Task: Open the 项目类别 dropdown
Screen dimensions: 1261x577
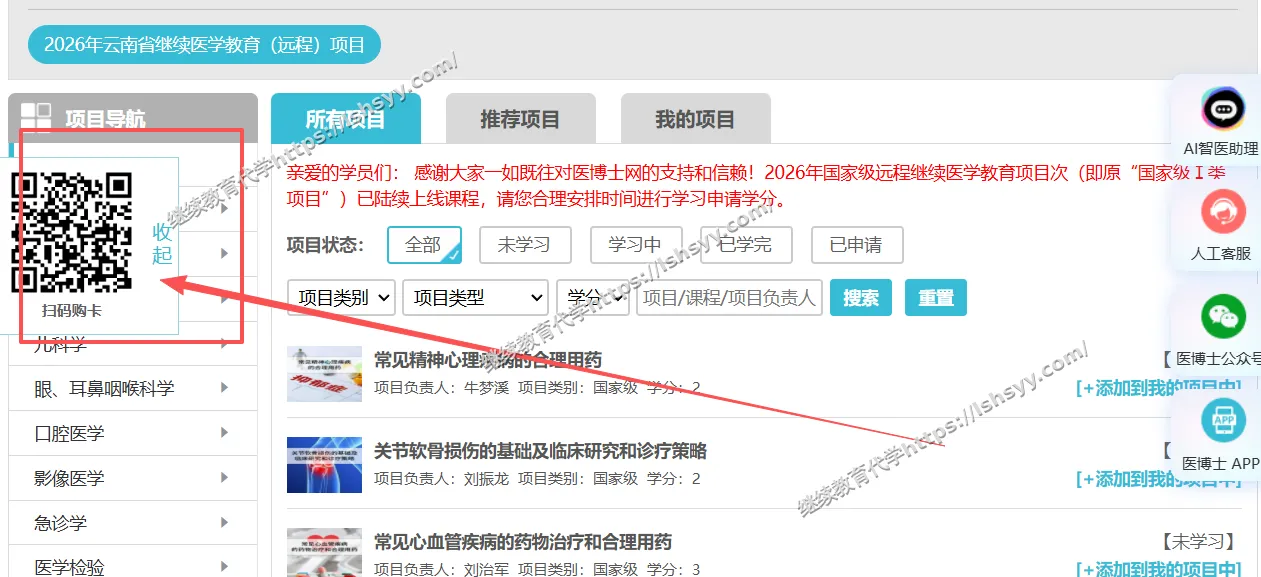Action: click(341, 297)
